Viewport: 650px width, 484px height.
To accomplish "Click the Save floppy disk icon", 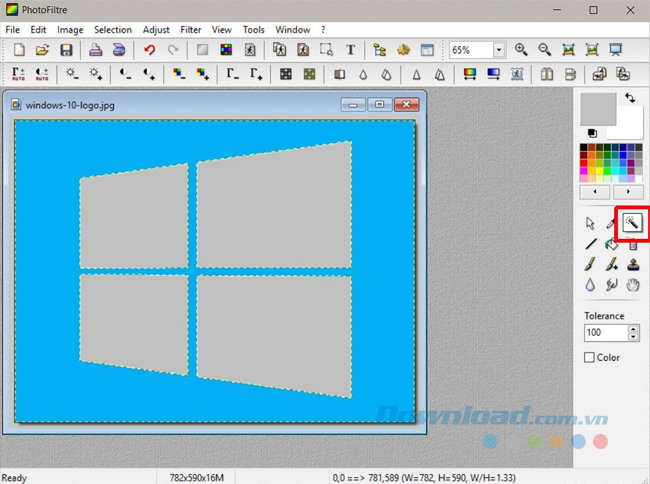I will click(66, 50).
